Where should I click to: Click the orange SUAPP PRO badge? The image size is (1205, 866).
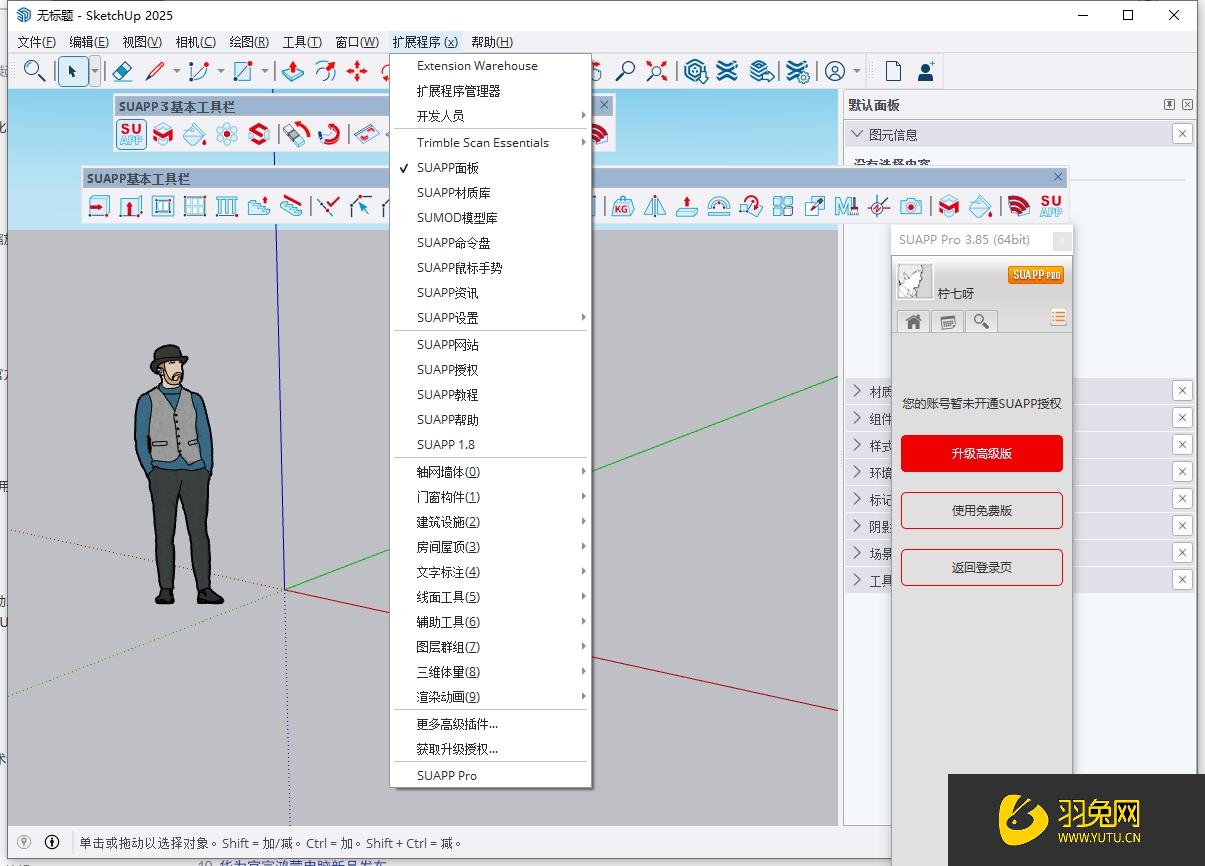click(1036, 275)
